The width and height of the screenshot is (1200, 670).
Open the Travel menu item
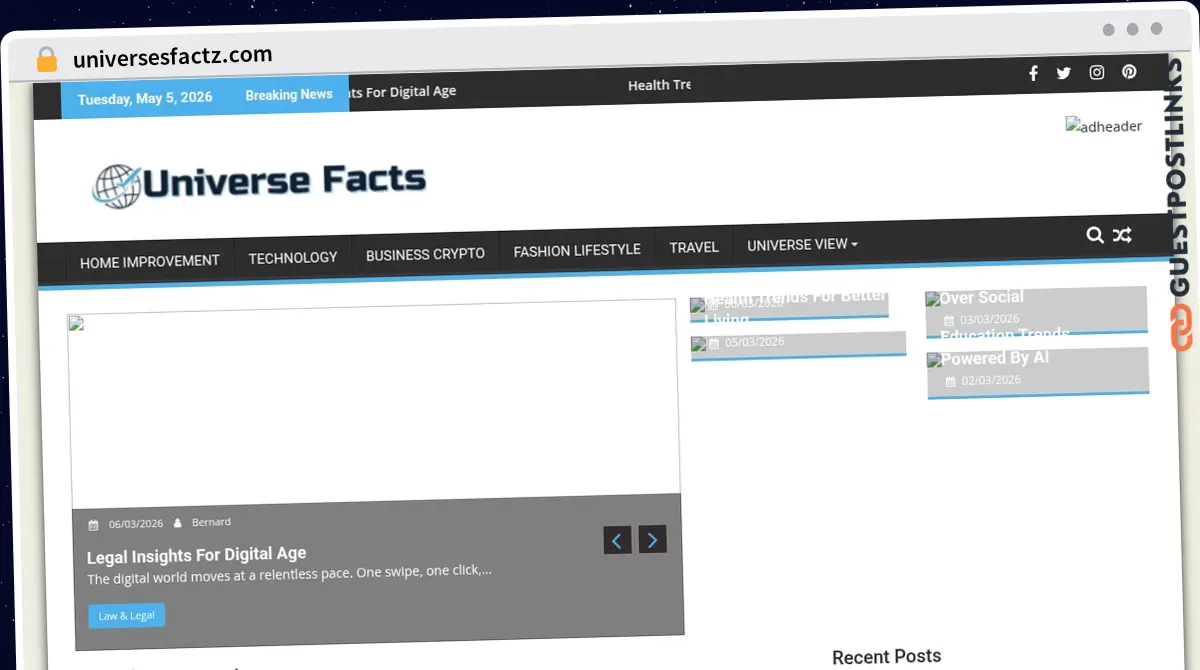(x=694, y=247)
